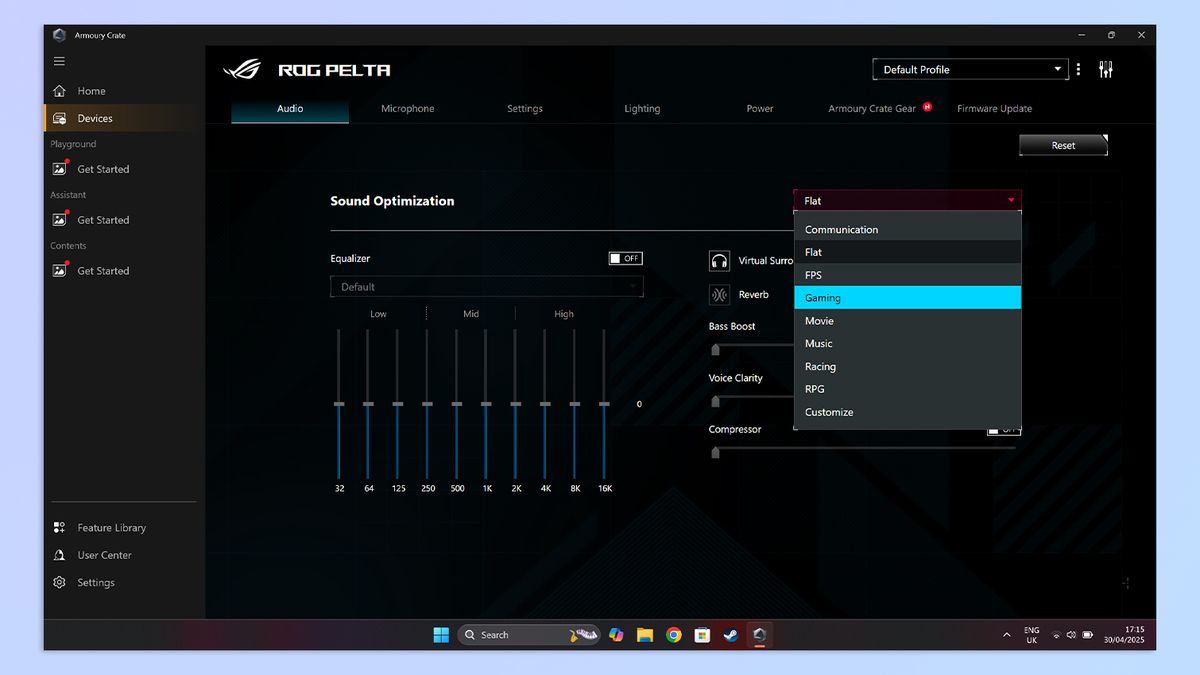Open User Center from the sidebar
The height and width of the screenshot is (675, 1200).
click(99, 555)
